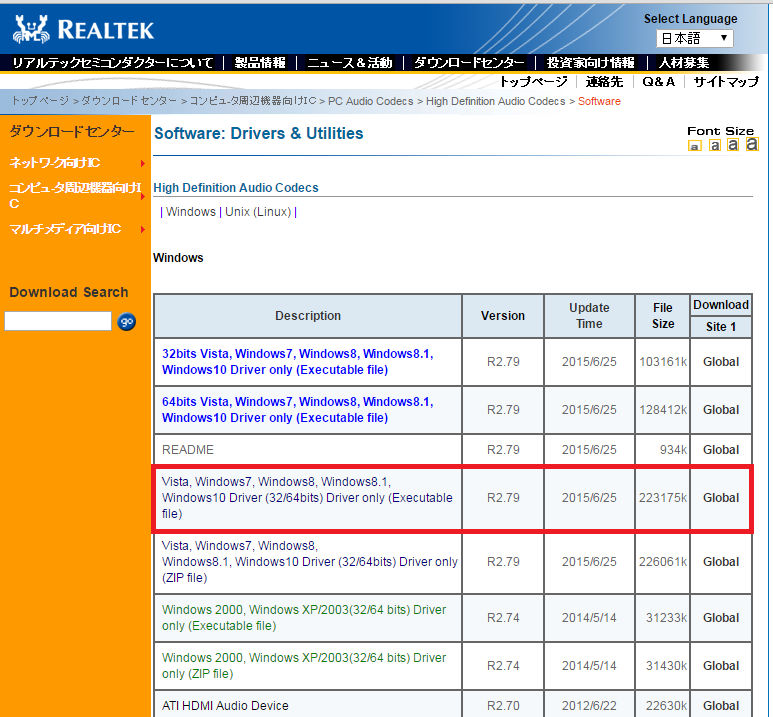
Task: Open 64bits Vista Windows driver link
Action: (x=297, y=409)
